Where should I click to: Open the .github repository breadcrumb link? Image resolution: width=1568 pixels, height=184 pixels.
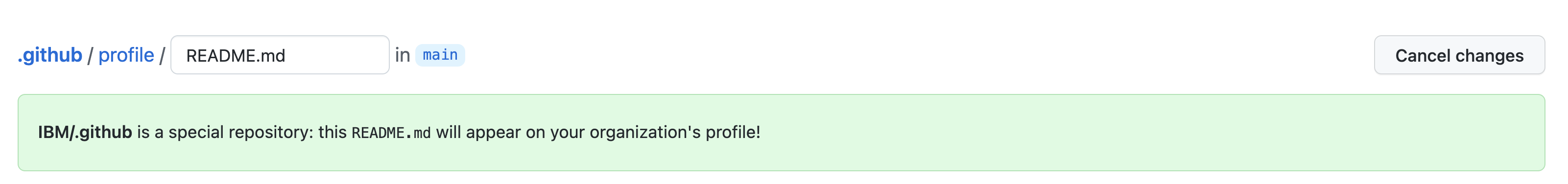(x=50, y=55)
